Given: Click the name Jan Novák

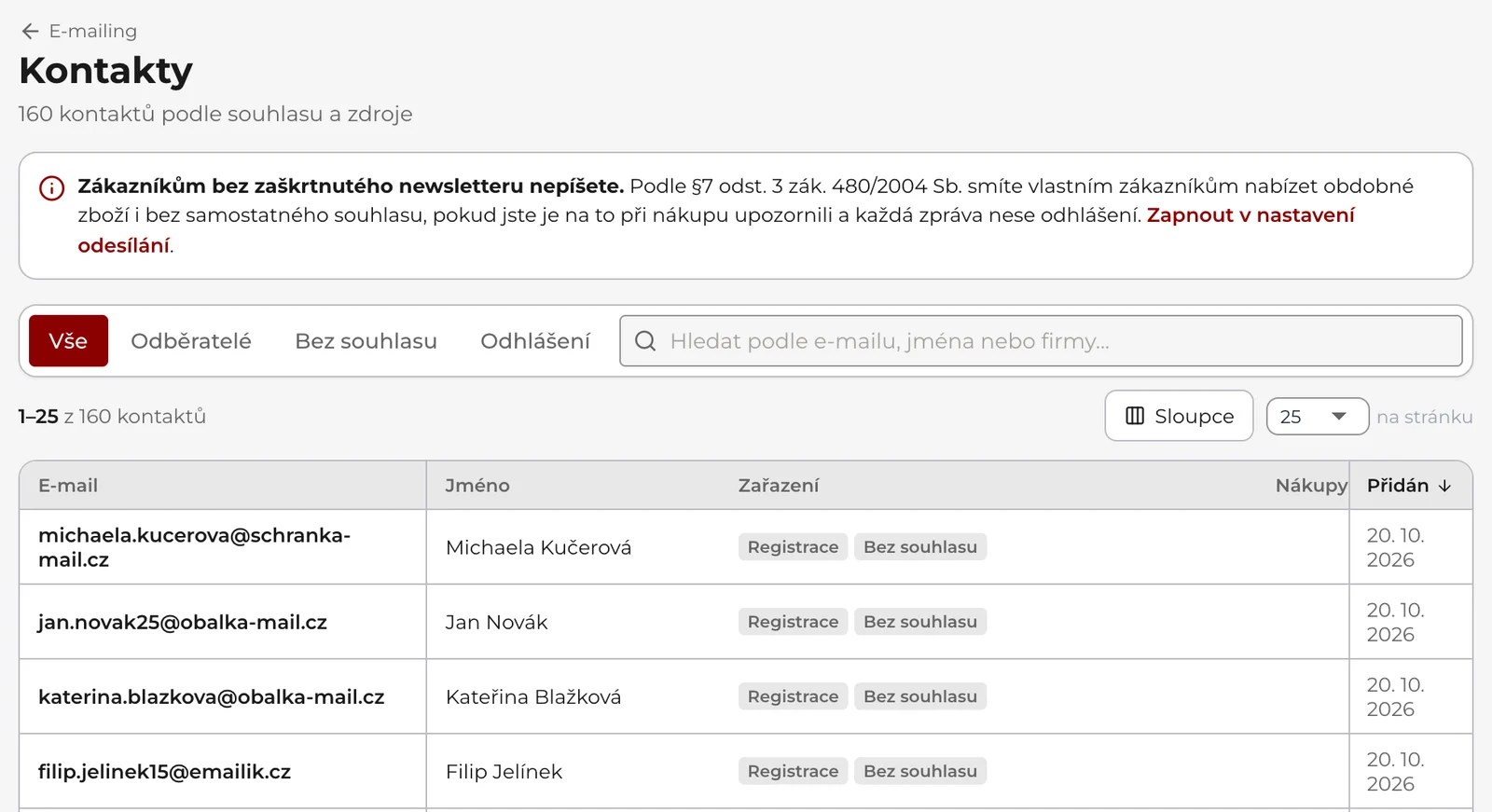Looking at the screenshot, I should pyautogui.click(x=496, y=622).
